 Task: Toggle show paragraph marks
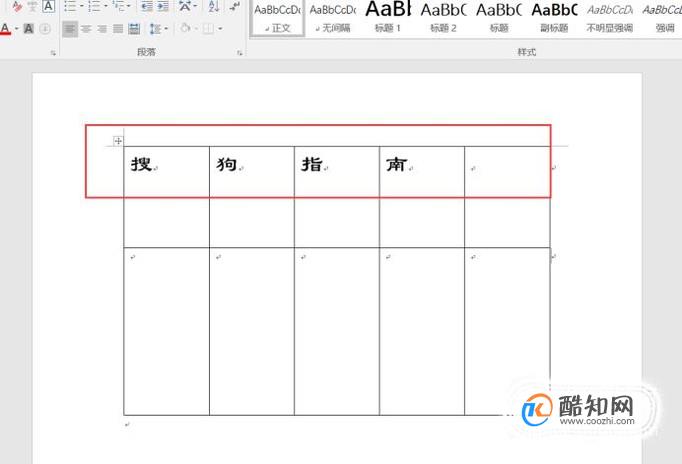tap(235, 6)
